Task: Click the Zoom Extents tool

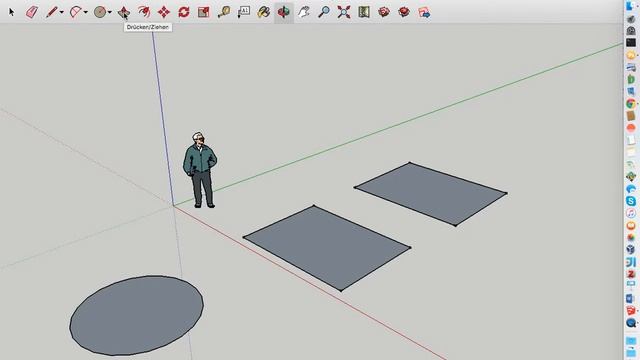Action: [x=344, y=12]
